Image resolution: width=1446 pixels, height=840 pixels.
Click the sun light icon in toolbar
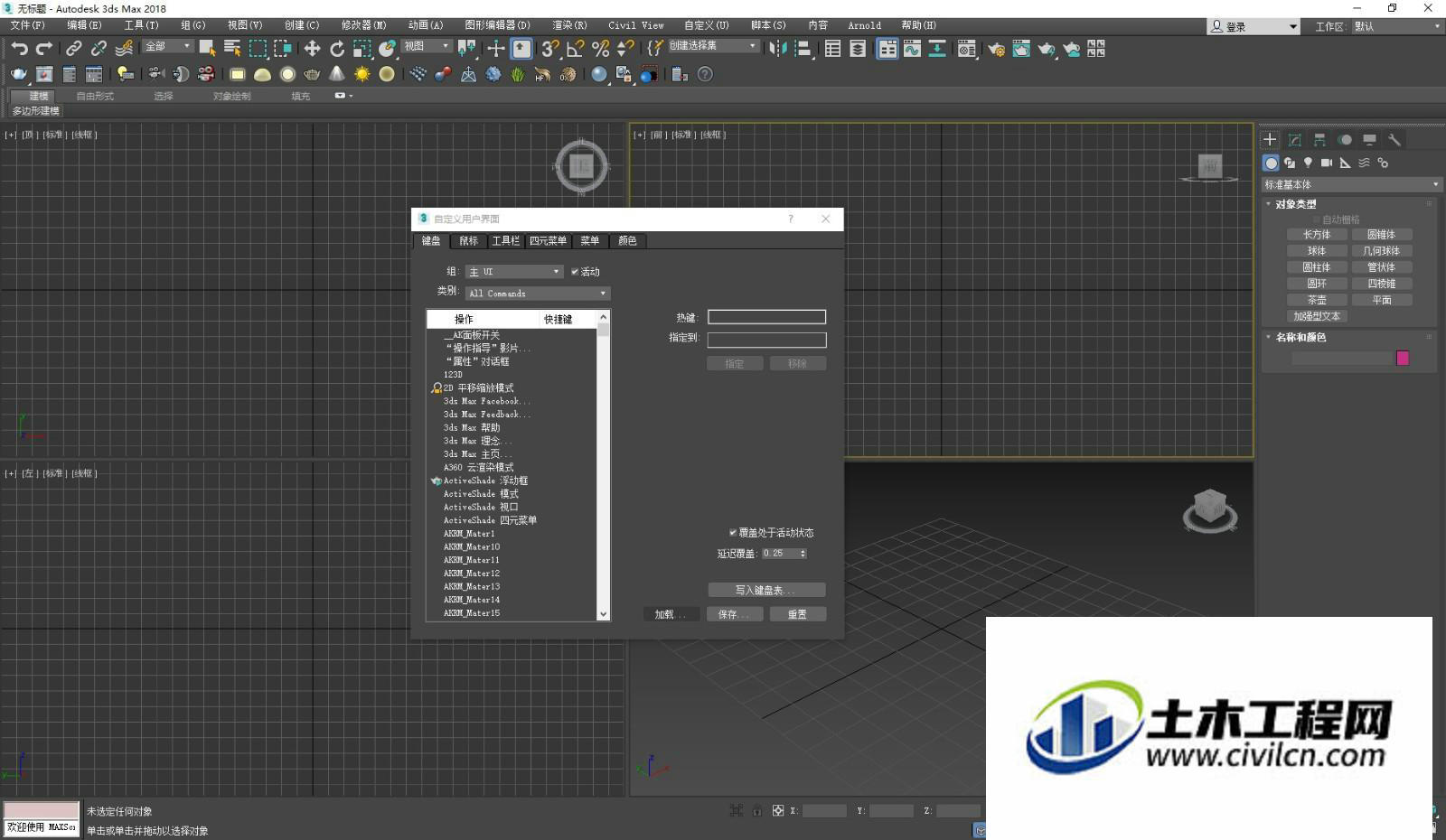(x=361, y=74)
